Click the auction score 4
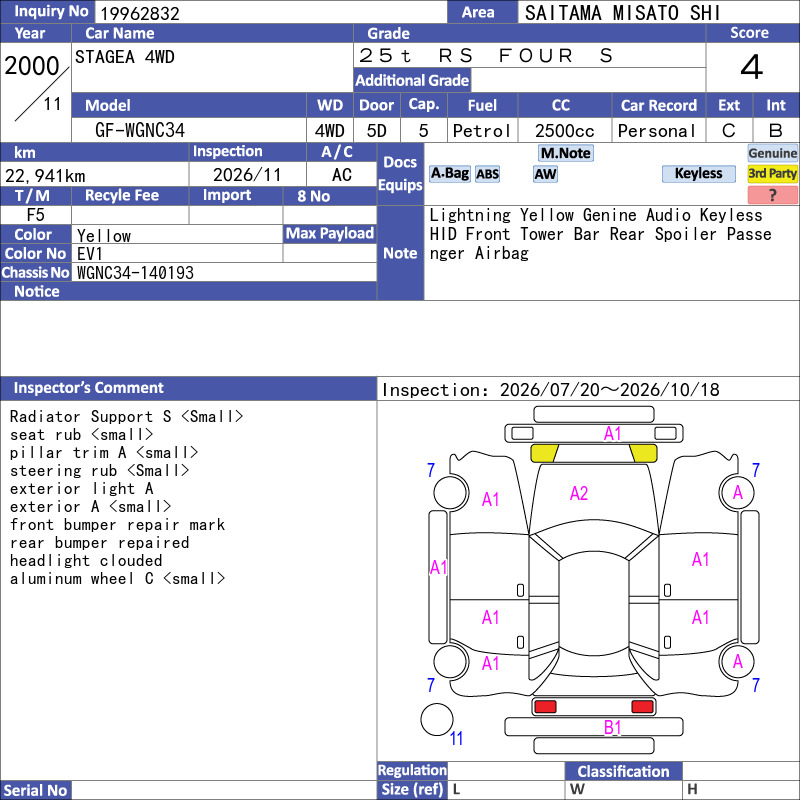The image size is (800, 800). 752,67
